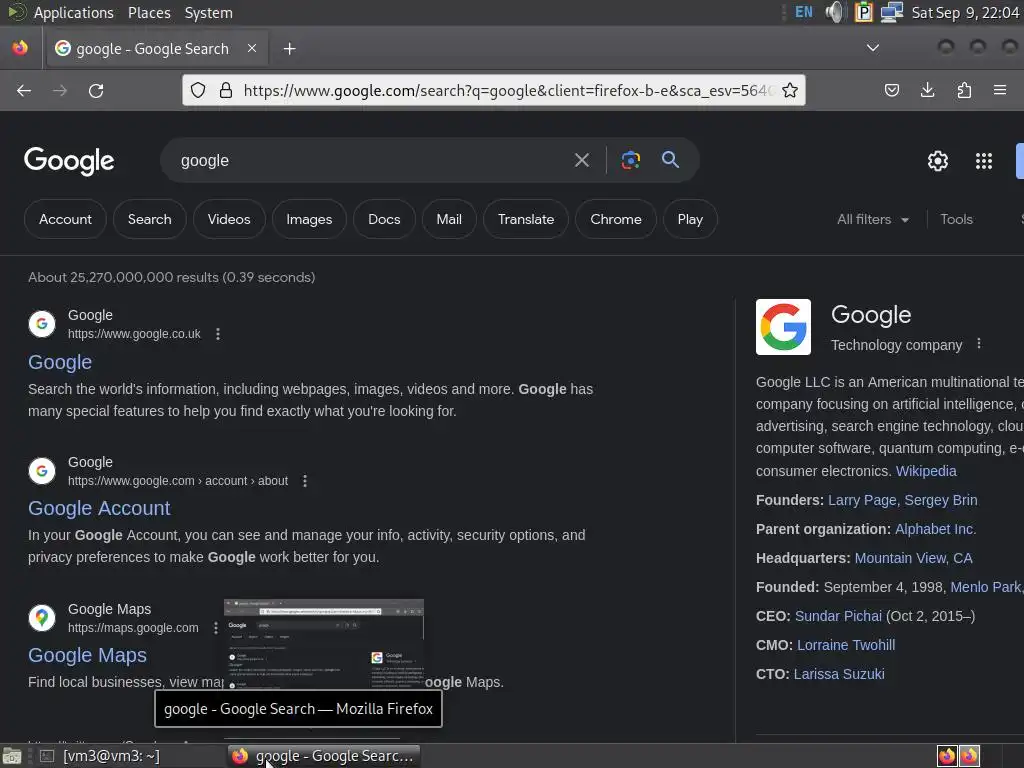Viewport: 1024px width, 768px height.
Task: Open the Pocket save icon
Action: [891, 90]
